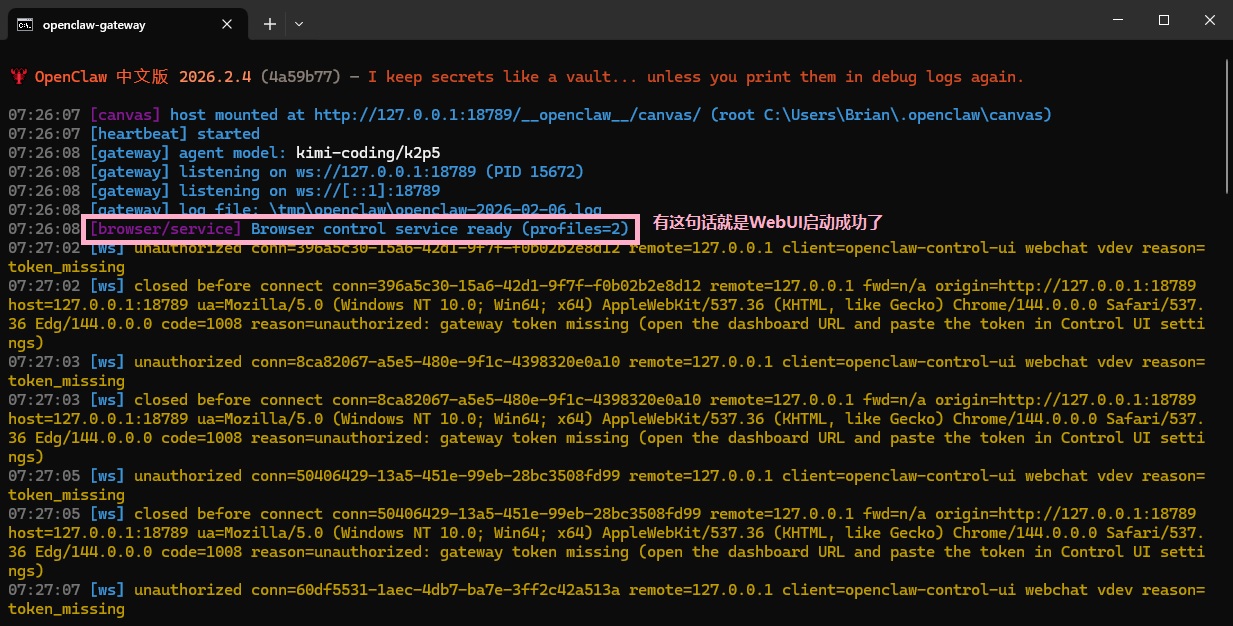Expand the new tab profiles dropdown chevron
Screen dimensions: 1233x626
click(299, 24)
